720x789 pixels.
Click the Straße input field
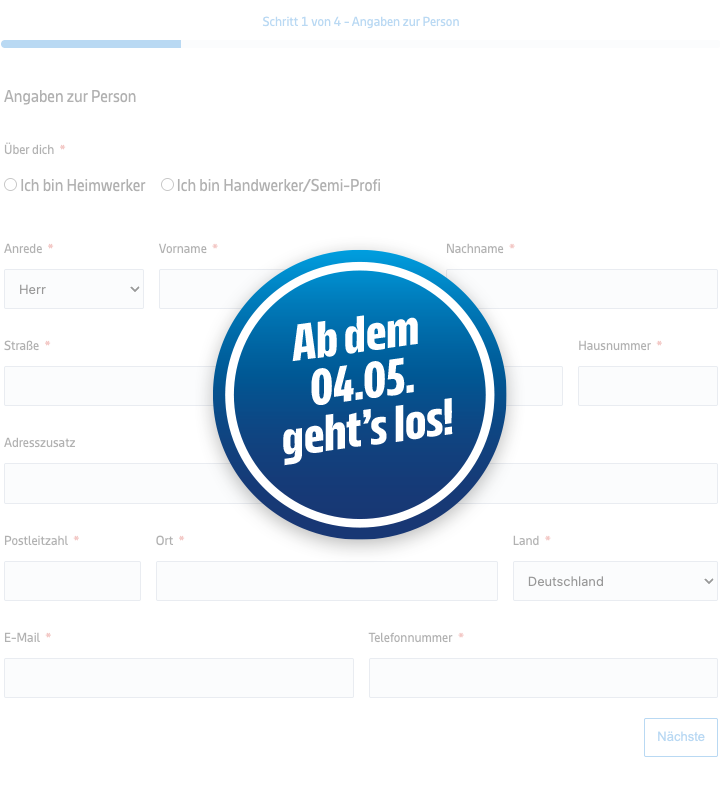tap(108, 386)
